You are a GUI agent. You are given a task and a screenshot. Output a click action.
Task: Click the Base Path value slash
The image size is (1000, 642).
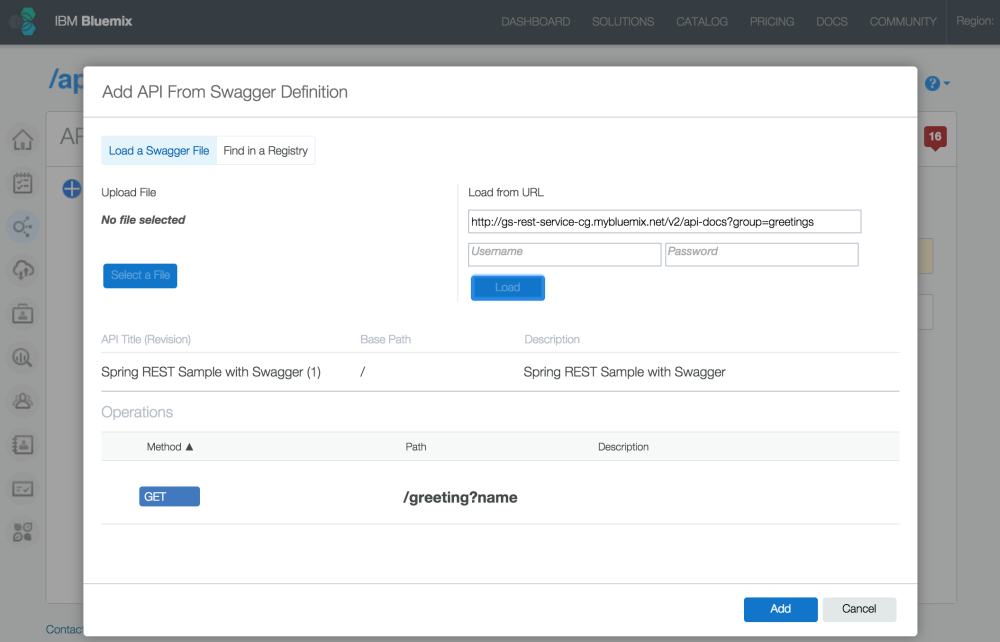coord(362,372)
